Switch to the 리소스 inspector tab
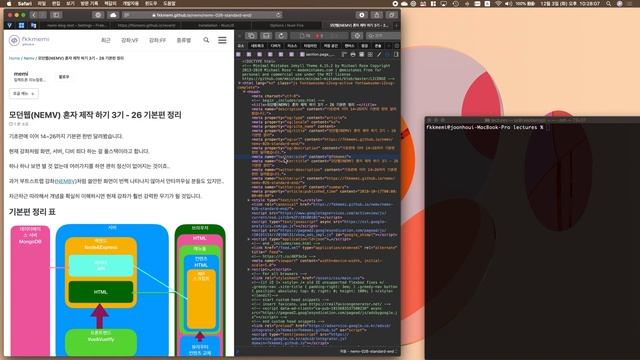 pyautogui.click(x=292, y=46)
